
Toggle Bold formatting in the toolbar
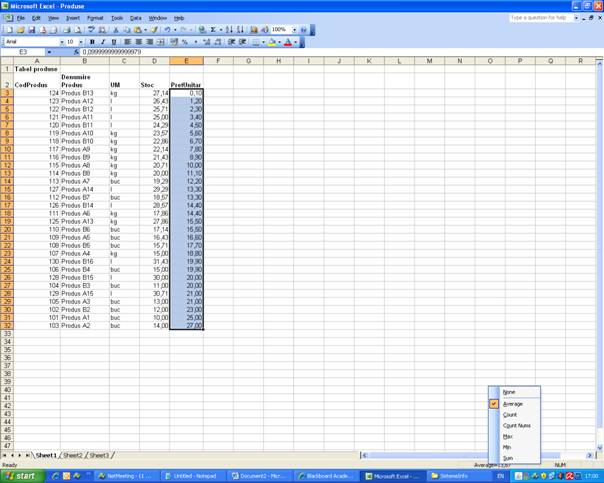(x=92, y=42)
